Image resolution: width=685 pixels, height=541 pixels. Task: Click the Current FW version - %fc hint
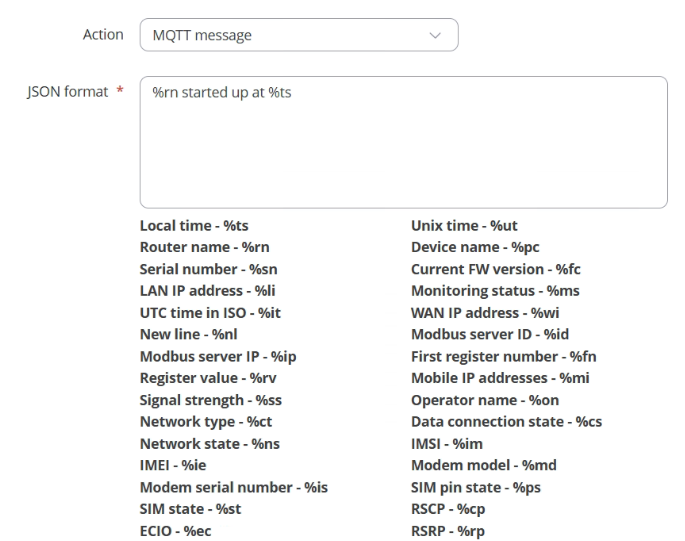pyautogui.click(x=495, y=269)
